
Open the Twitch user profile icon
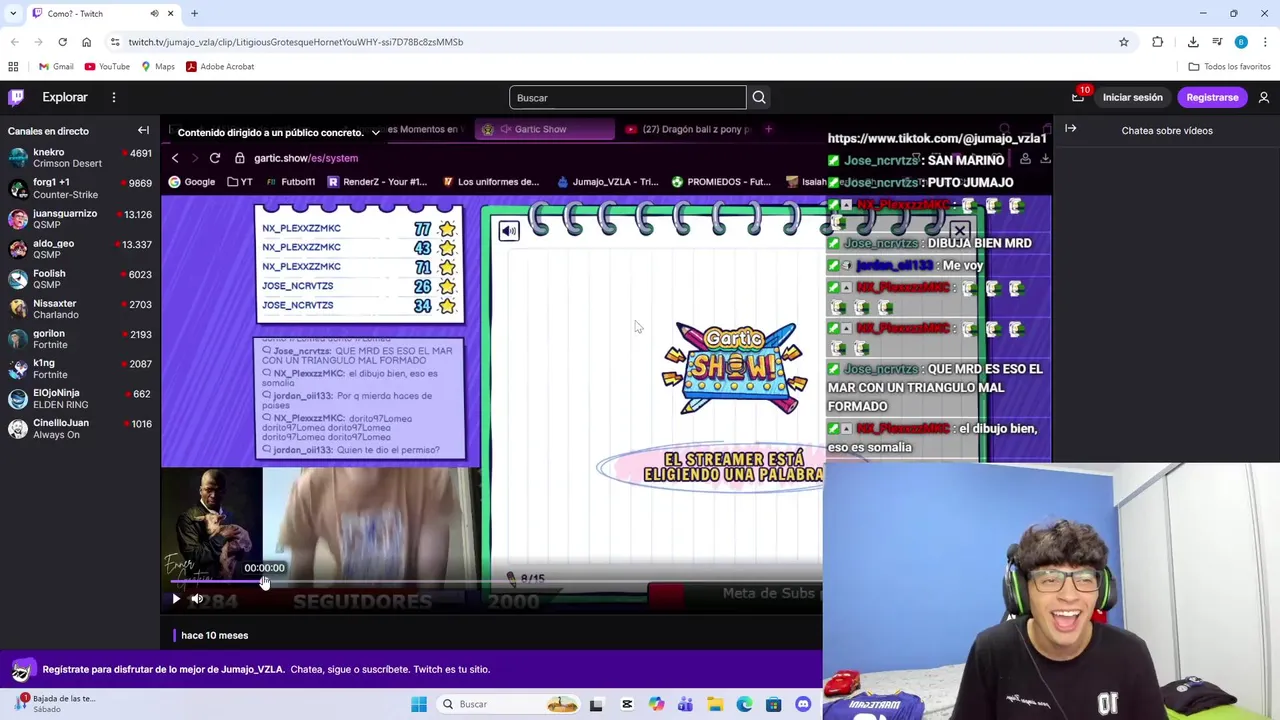coord(1264,97)
